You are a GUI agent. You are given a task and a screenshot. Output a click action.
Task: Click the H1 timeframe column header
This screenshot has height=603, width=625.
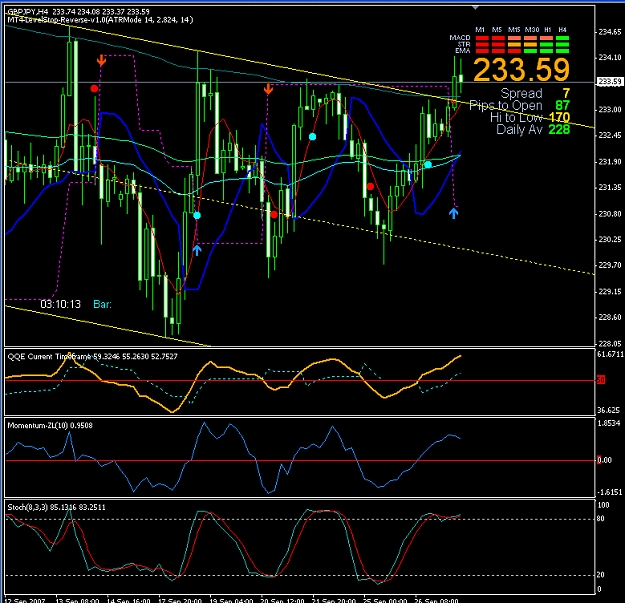tap(548, 30)
